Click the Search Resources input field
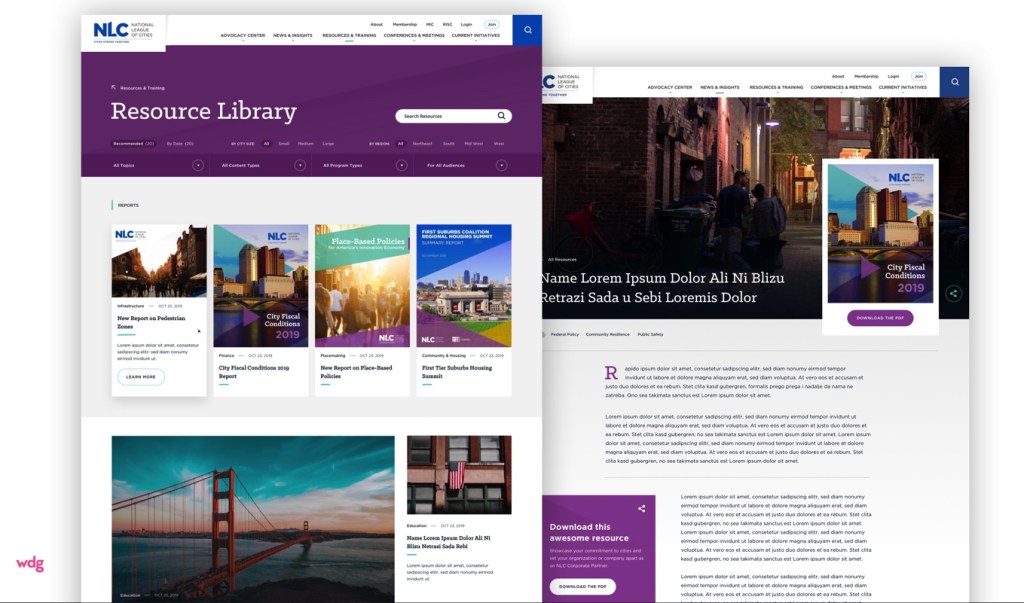This screenshot has height=603, width=1024. 445,116
